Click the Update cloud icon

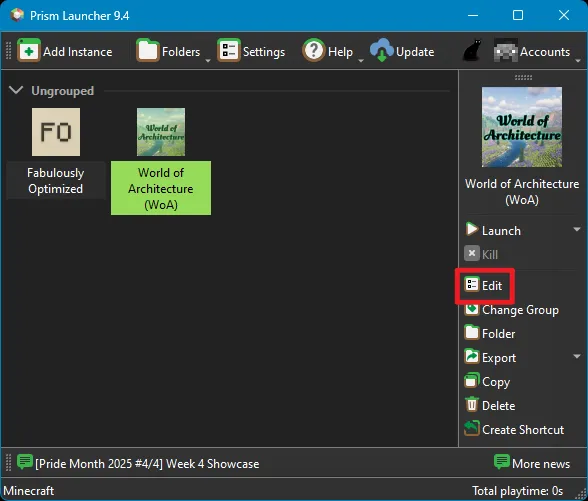pyautogui.click(x=381, y=50)
